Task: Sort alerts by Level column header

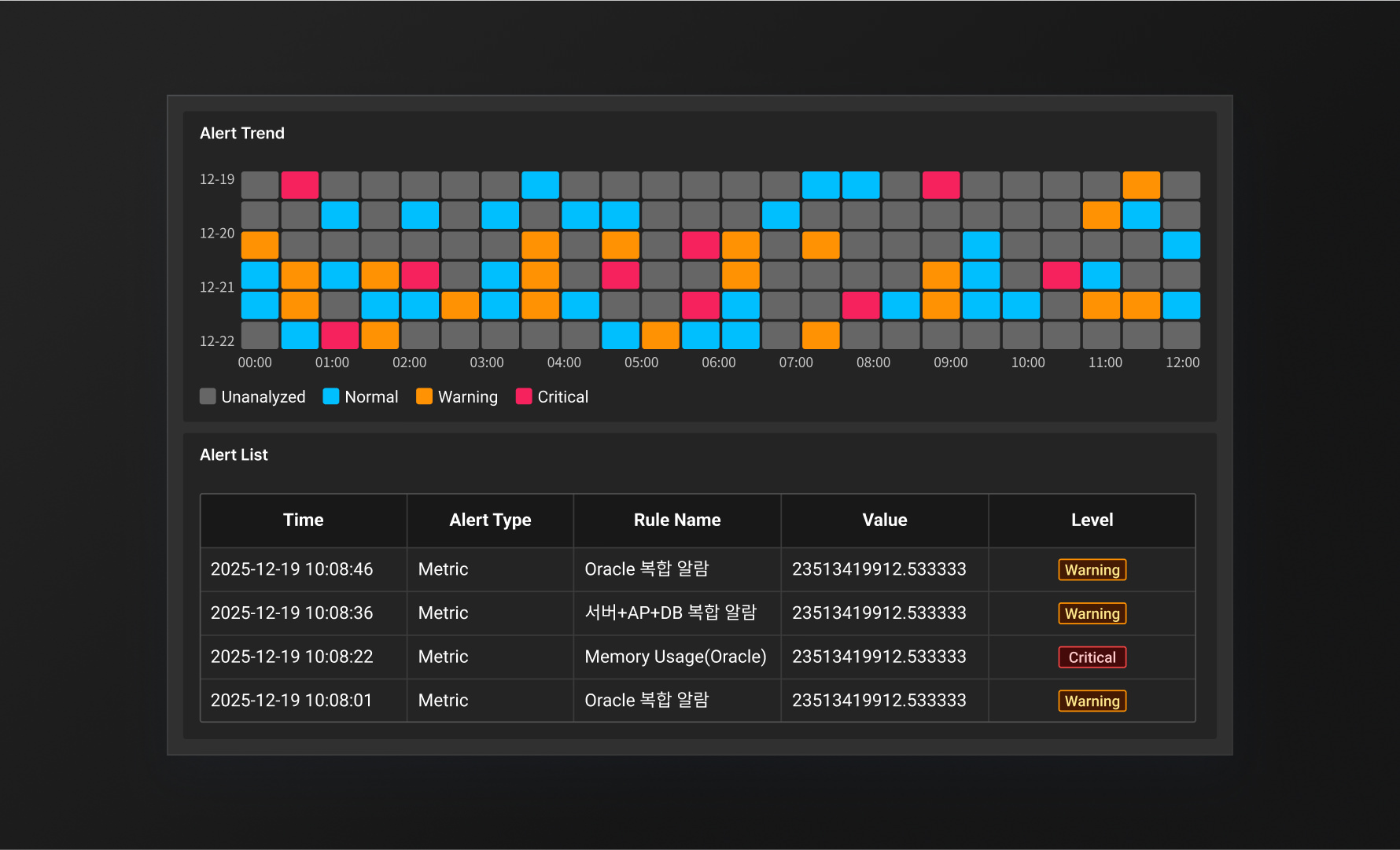Action: click(x=1092, y=520)
